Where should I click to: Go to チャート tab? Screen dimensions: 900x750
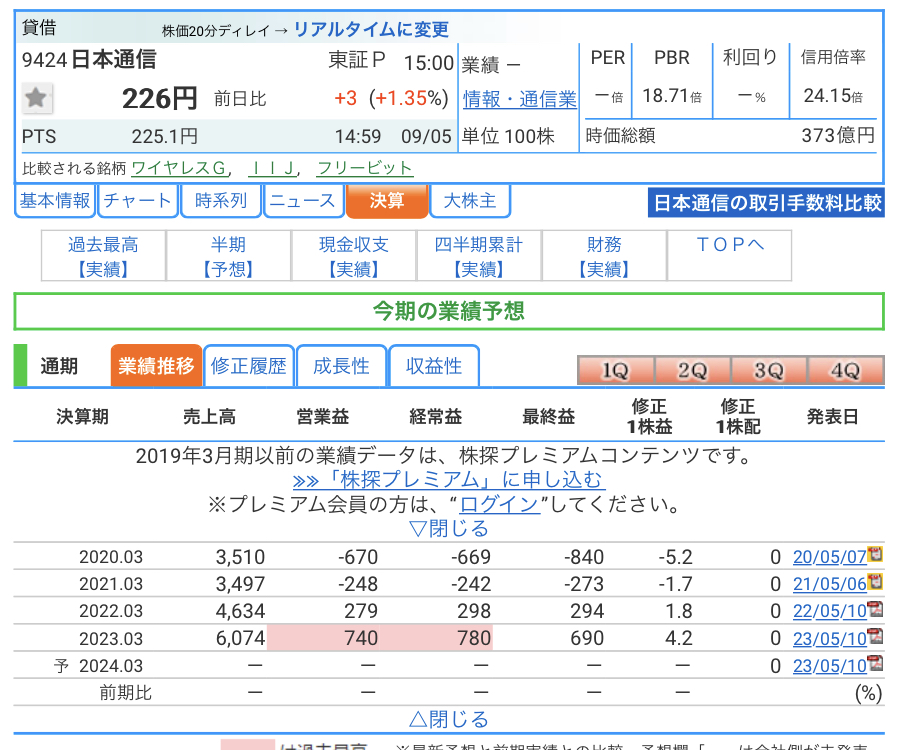[x=138, y=201]
